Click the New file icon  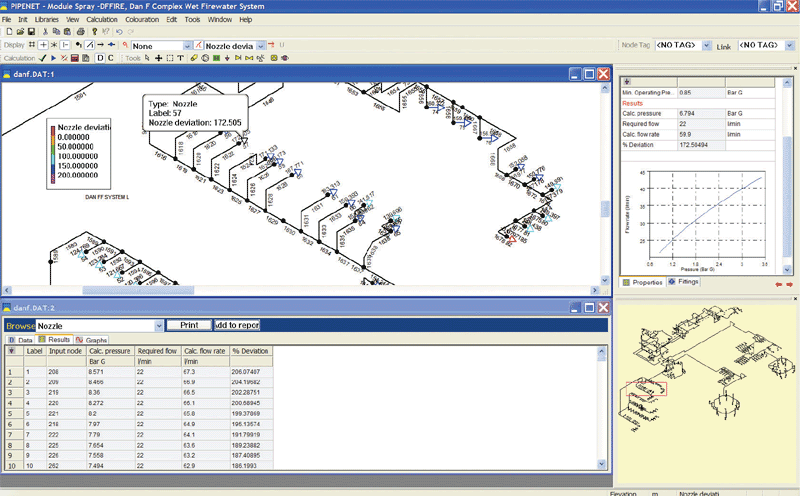[9, 32]
